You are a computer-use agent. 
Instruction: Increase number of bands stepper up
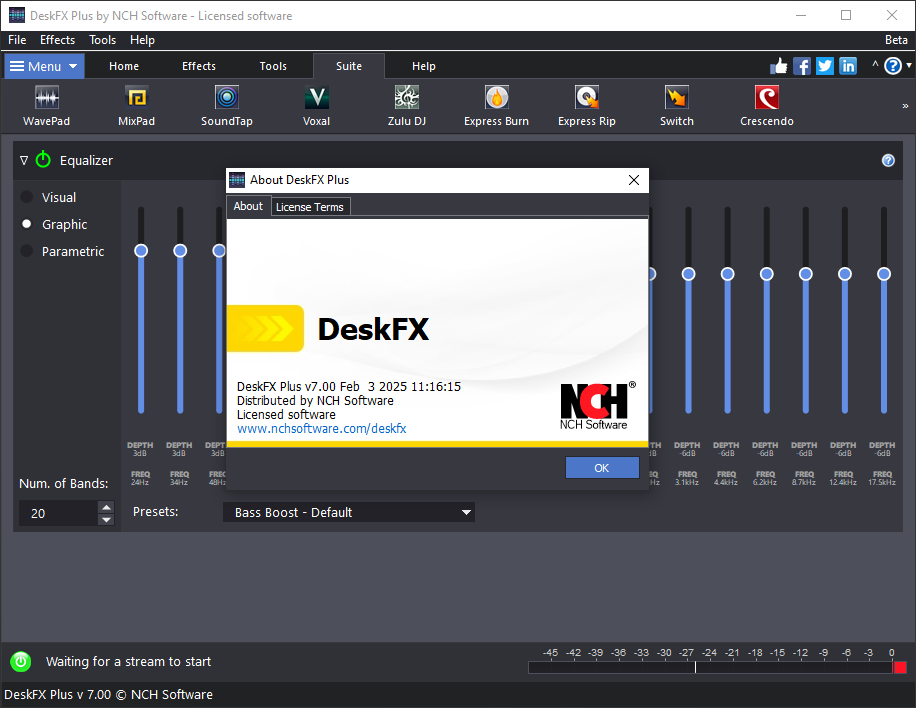106,507
